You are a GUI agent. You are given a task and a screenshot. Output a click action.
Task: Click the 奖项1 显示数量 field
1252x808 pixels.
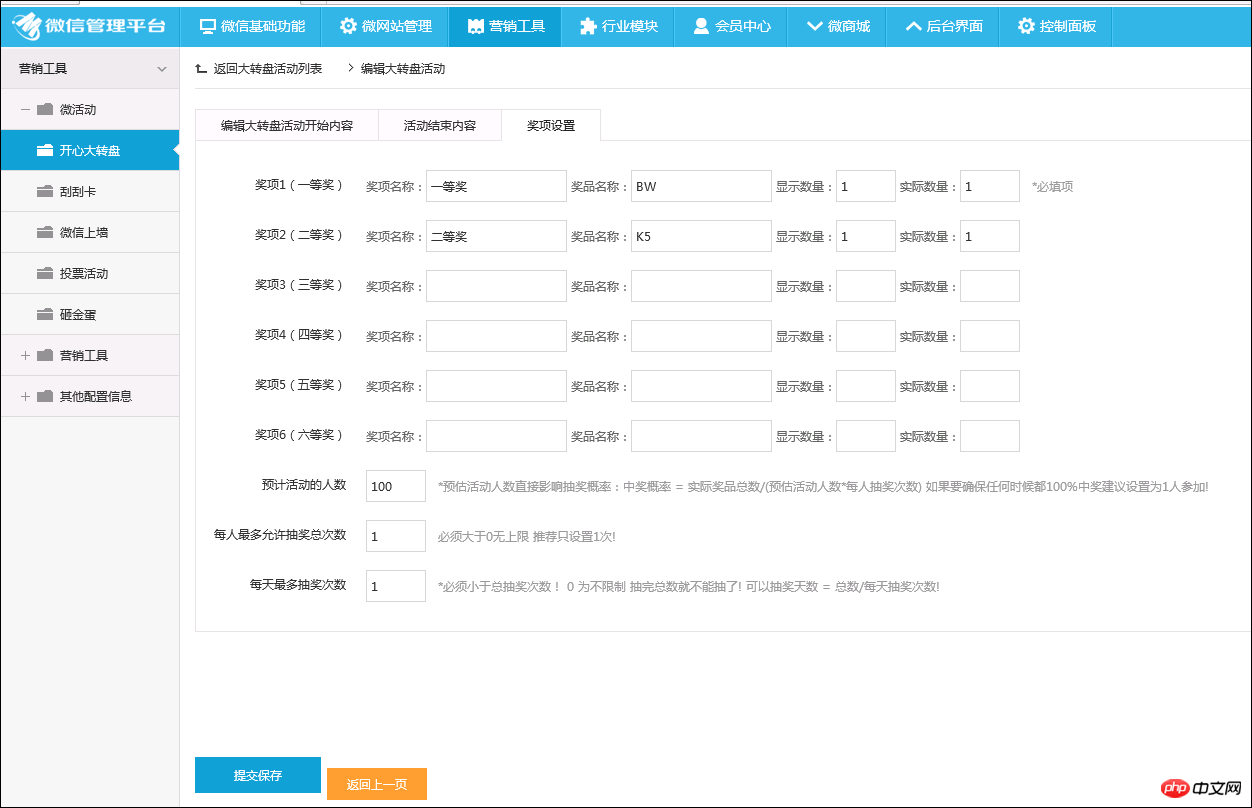point(866,186)
